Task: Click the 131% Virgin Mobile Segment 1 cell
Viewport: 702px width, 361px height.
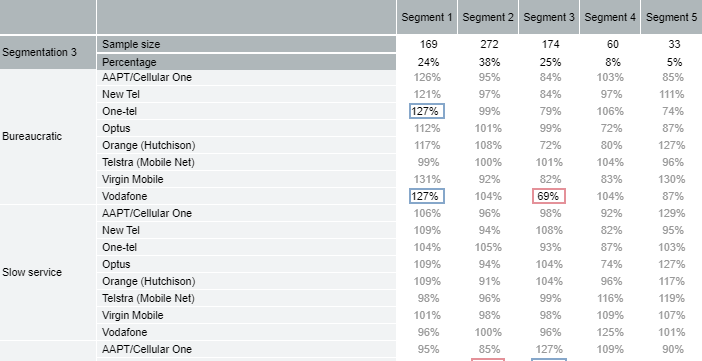Action: pos(427,179)
